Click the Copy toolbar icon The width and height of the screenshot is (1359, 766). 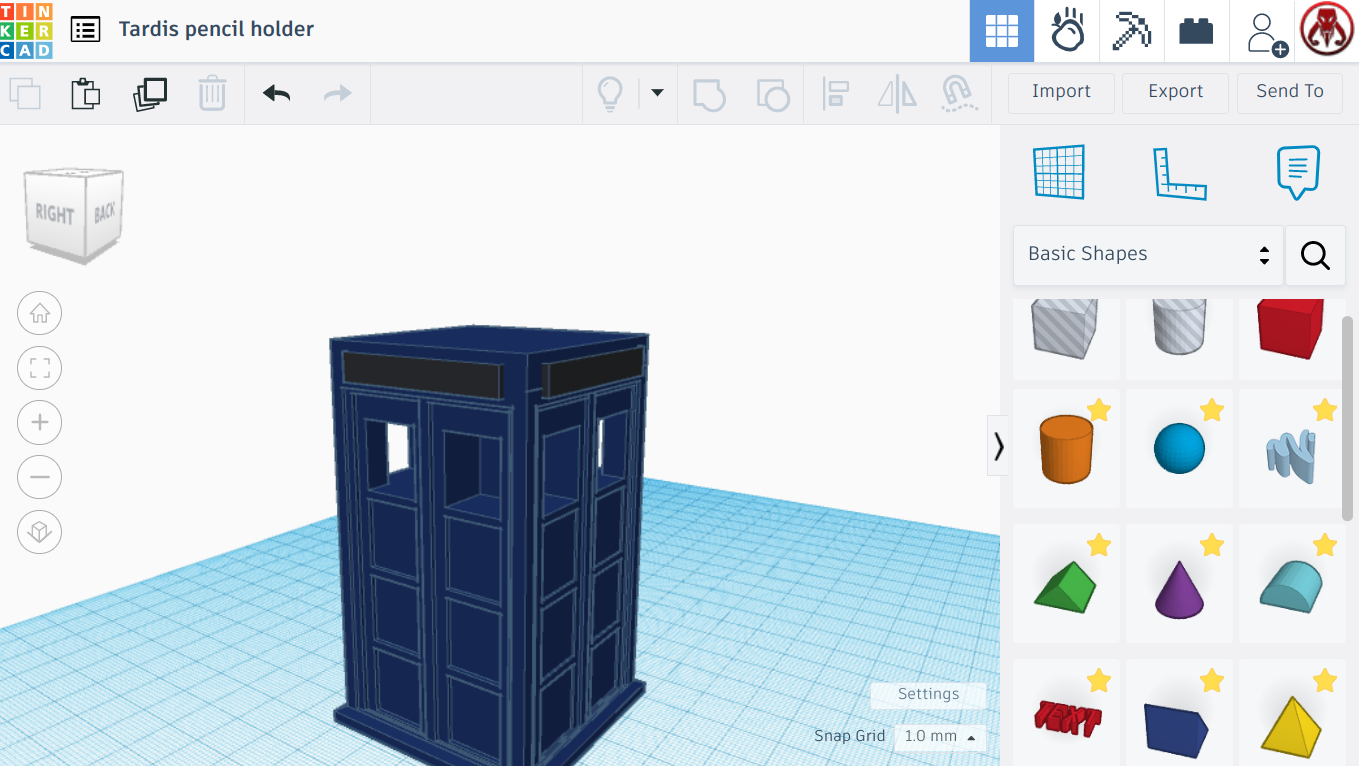(25, 94)
